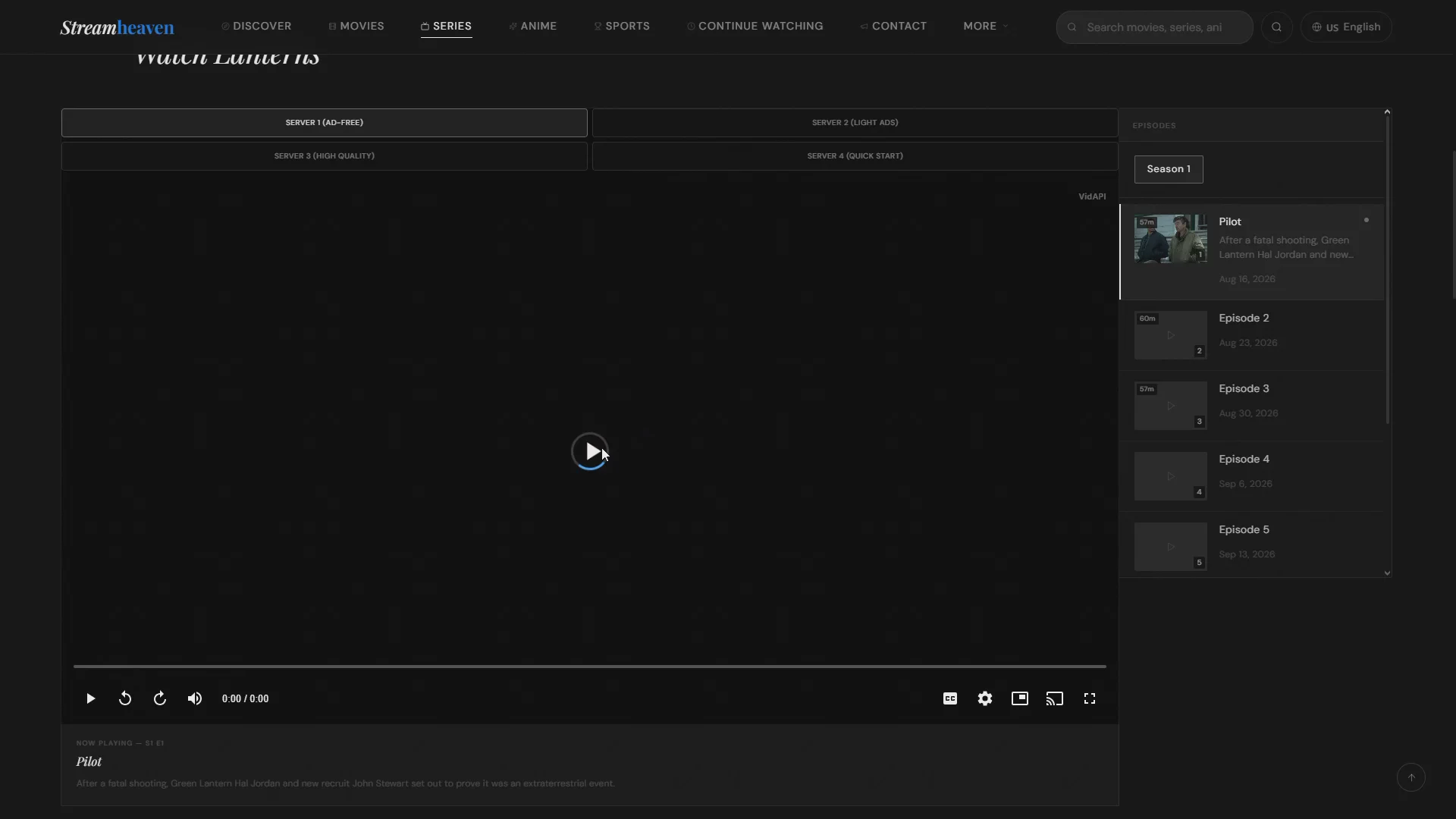Open player settings gear icon

click(985, 698)
